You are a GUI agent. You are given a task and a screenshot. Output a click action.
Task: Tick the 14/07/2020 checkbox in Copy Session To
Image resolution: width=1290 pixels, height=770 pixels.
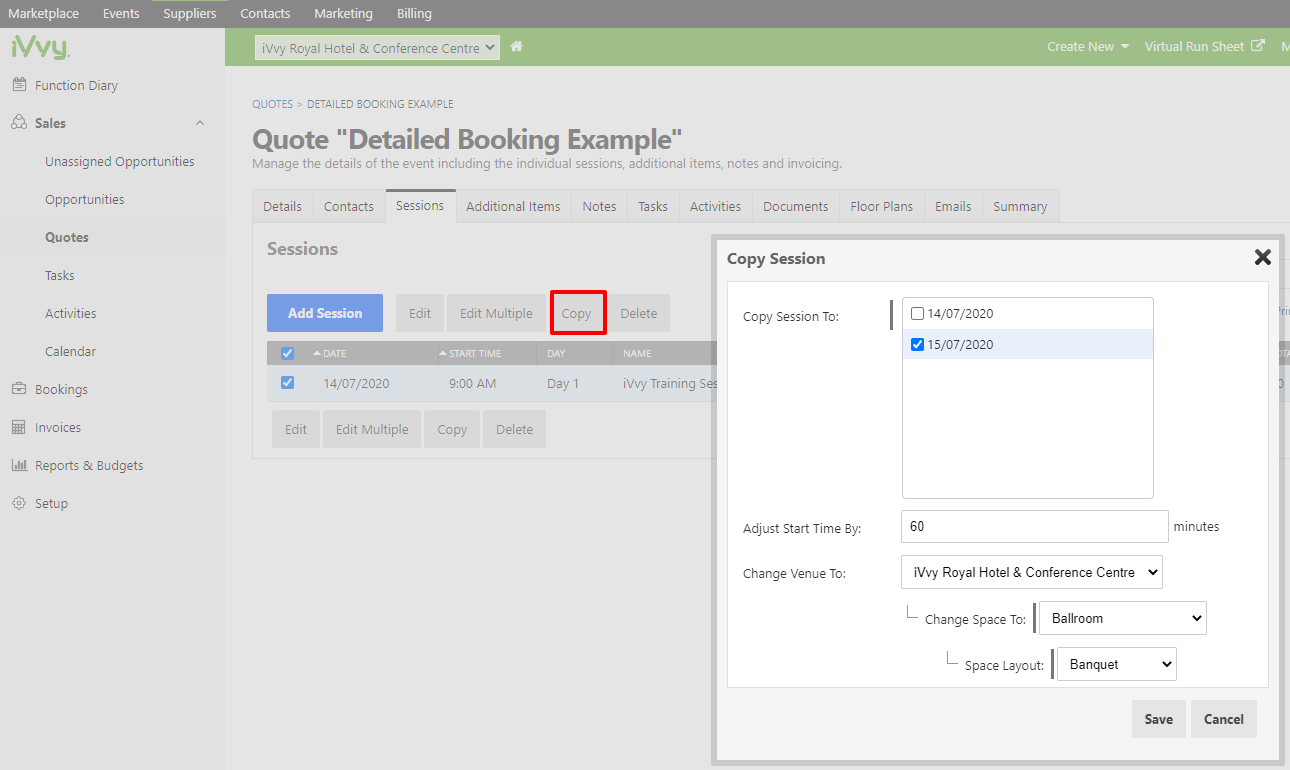click(918, 314)
